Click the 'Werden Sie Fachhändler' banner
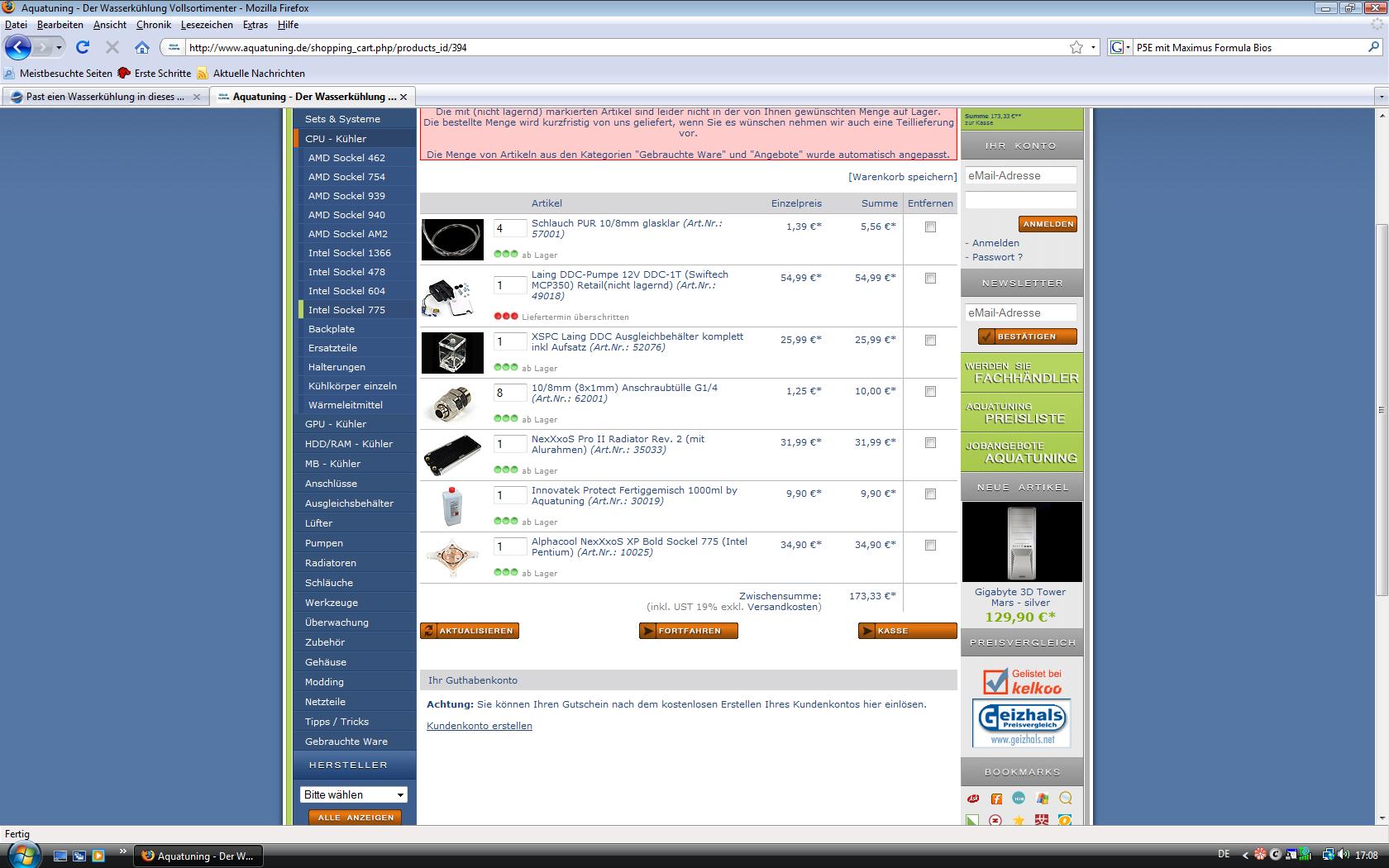The height and width of the screenshot is (868, 1389). tap(1022, 373)
